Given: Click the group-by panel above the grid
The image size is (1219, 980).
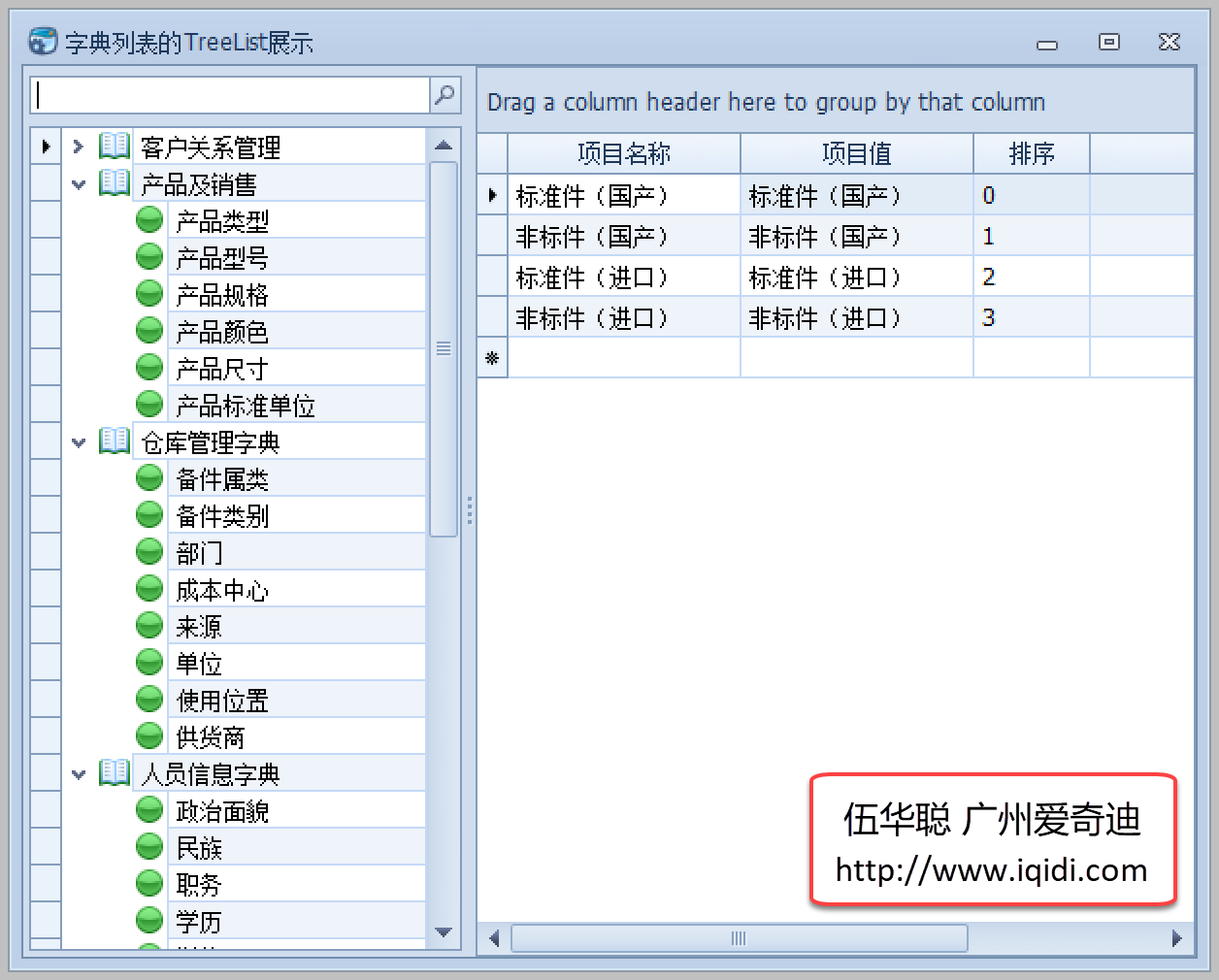Looking at the screenshot, I should 836,101.
